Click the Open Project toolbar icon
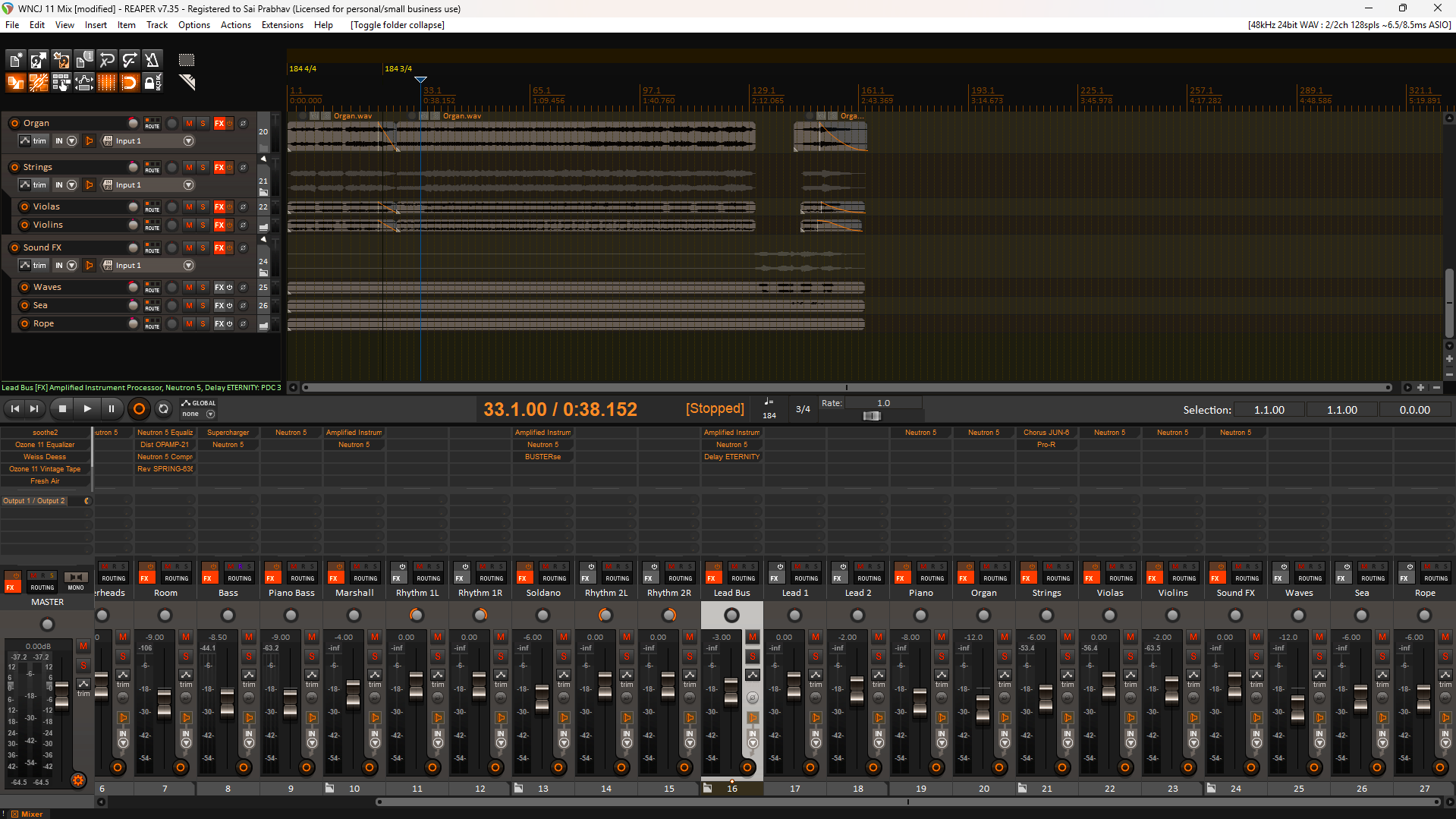Image resolution: width=1456 pixels, height=819 pixels. tap(38, 60)
